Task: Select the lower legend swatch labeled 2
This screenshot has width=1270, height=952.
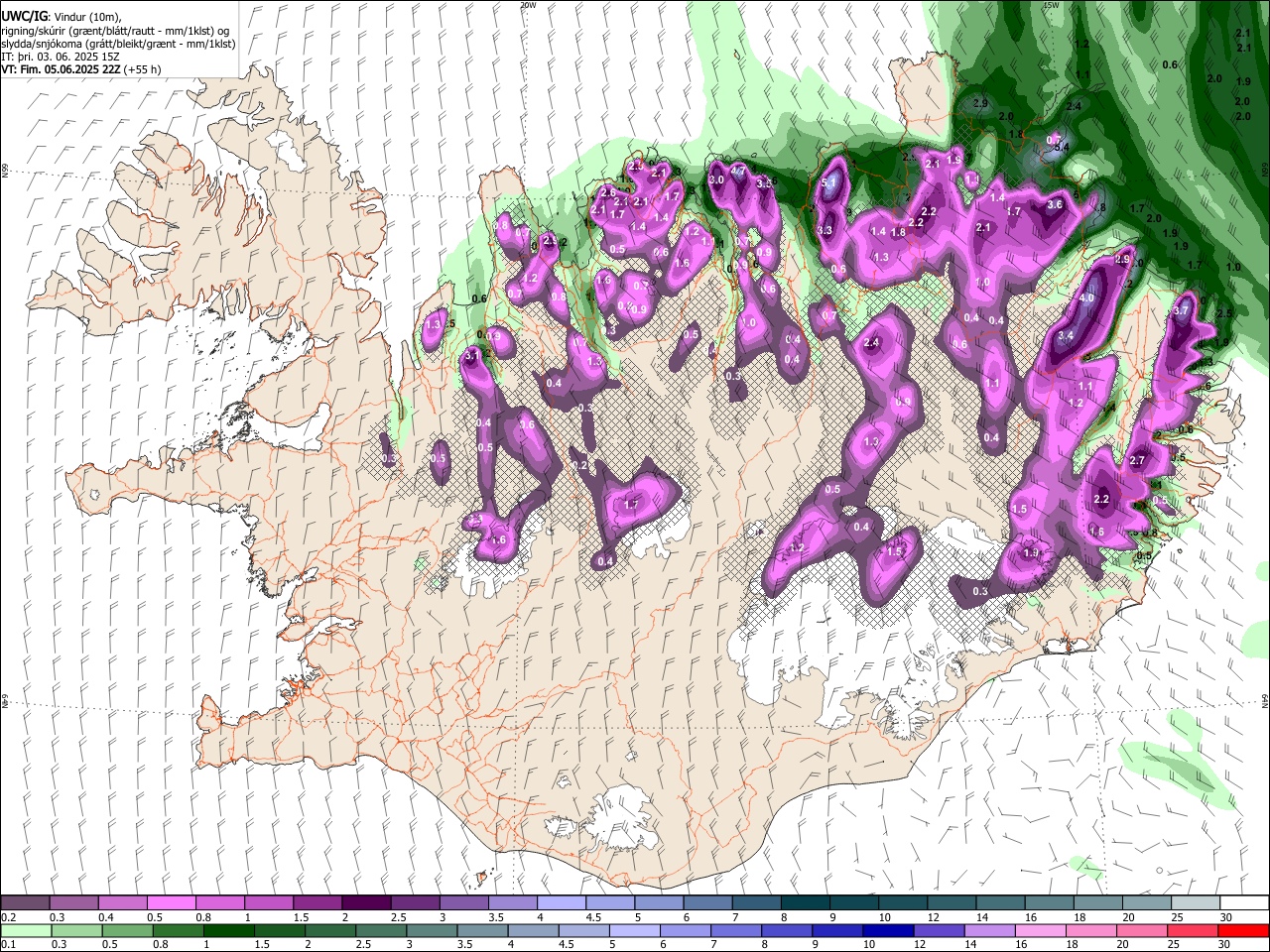Action: point(329,930)
